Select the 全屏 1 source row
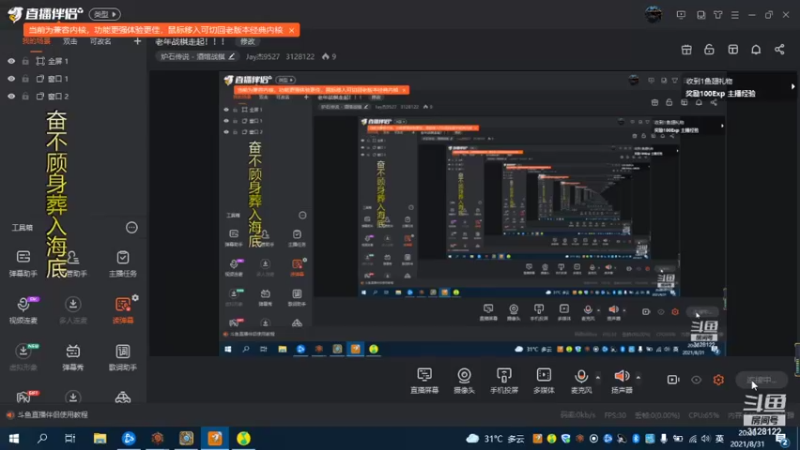 pos(73,61)
